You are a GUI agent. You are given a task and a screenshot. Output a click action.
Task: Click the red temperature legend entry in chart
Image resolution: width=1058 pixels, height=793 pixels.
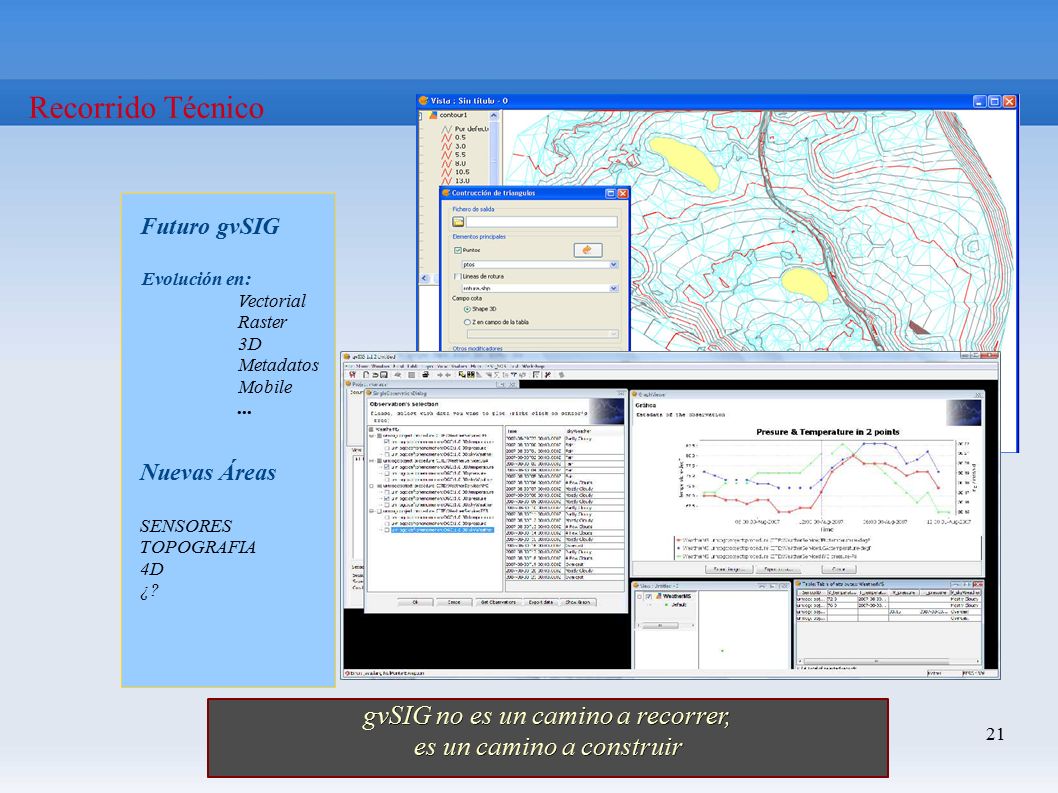click(773, 540)
